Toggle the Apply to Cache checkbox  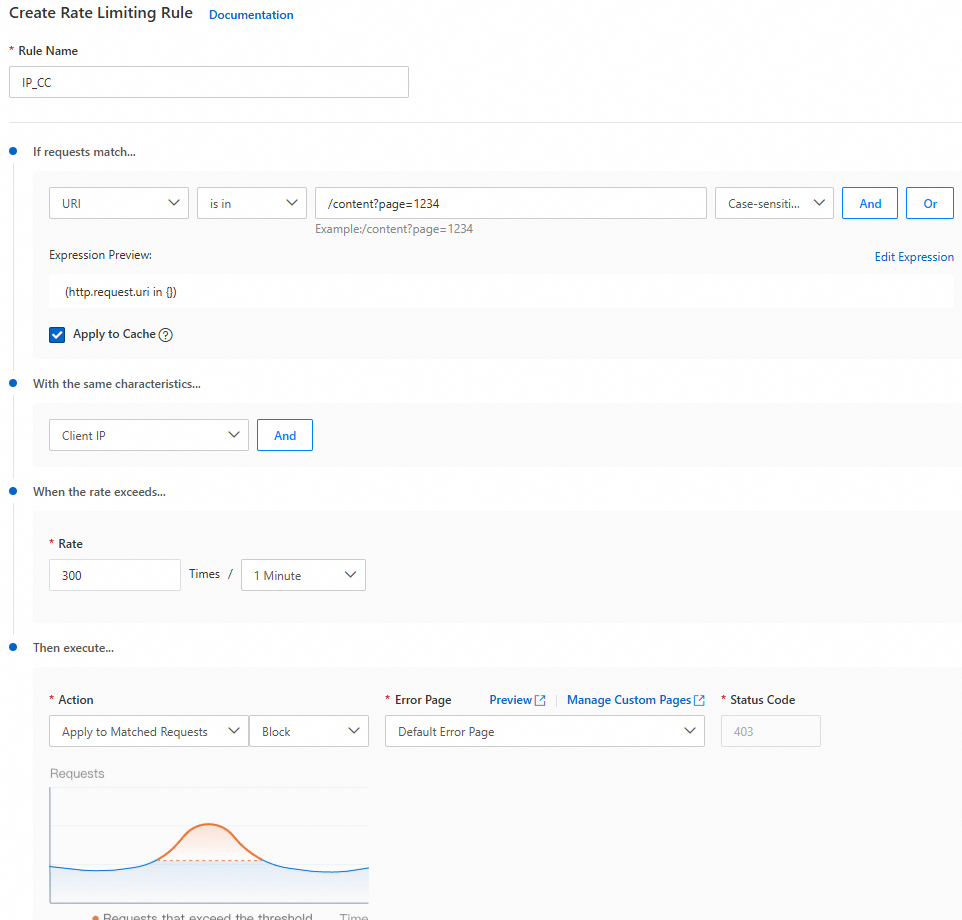pos(57,335)
